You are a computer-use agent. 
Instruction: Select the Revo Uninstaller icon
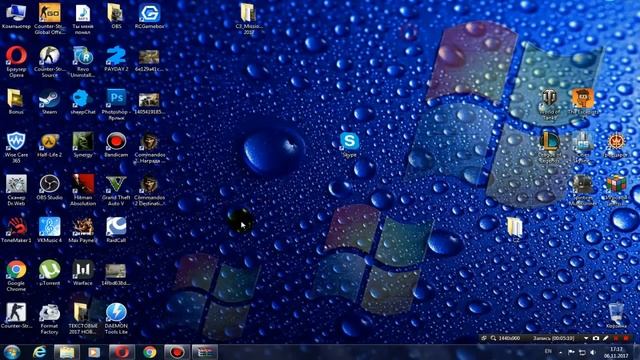[83, 61]
